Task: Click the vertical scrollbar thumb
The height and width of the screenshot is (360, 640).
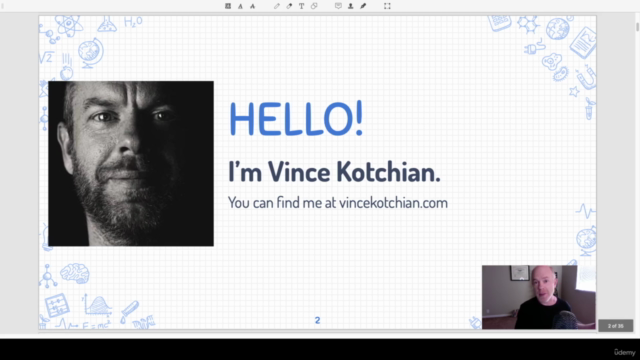Action: pos(637,26)
